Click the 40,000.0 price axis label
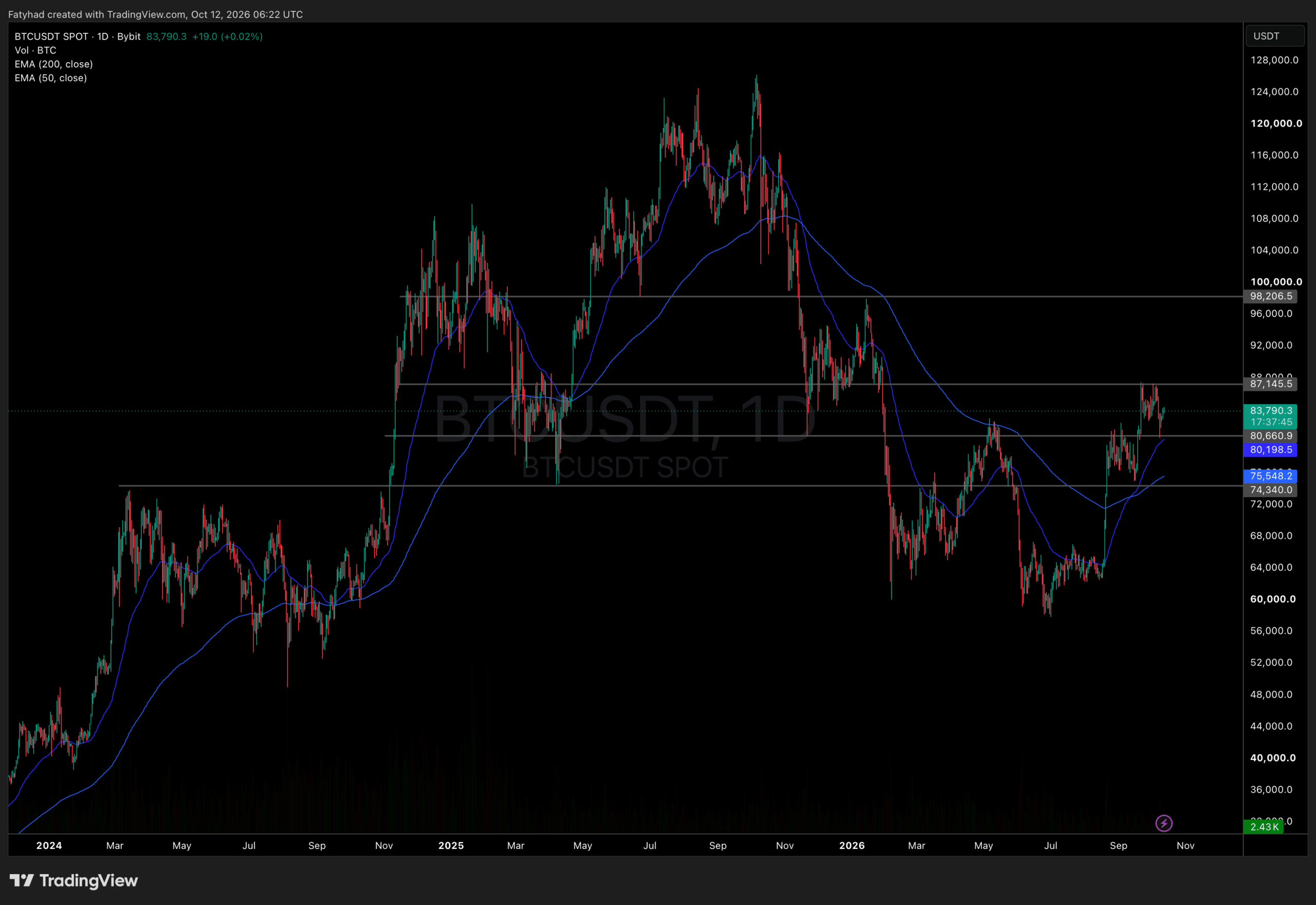This screenshot has height=905, width=1316. pyautogui.click(x=1273, y=757)
